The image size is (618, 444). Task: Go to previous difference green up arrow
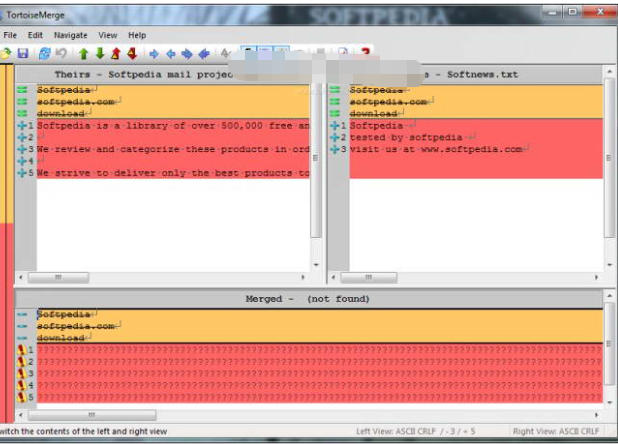pyautogui.click(x=83, y=53)
